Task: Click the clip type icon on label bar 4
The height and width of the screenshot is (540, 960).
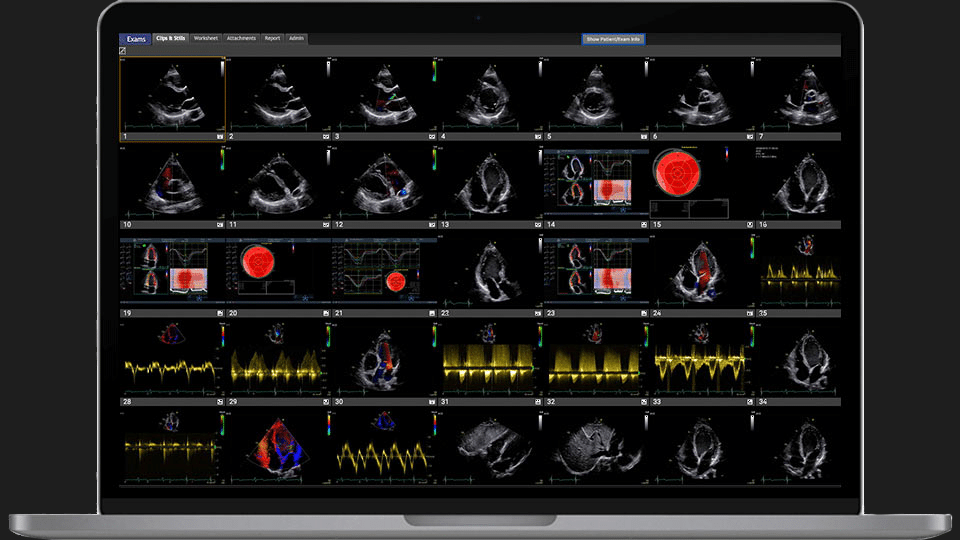Action: [x=538, y=137]
